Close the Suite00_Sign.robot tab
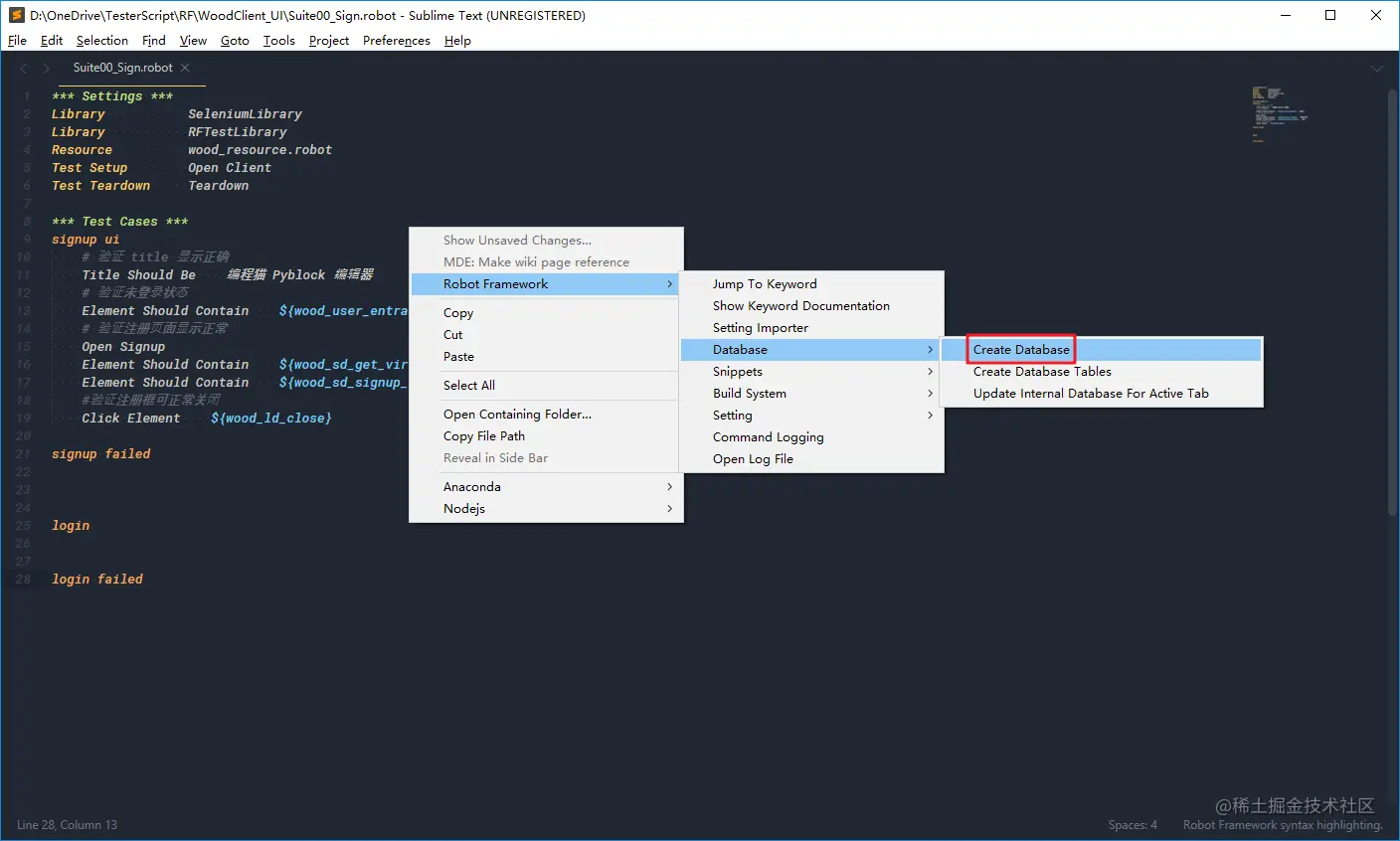The height and width of the screenshot is (841, 1400). [186, 68]
